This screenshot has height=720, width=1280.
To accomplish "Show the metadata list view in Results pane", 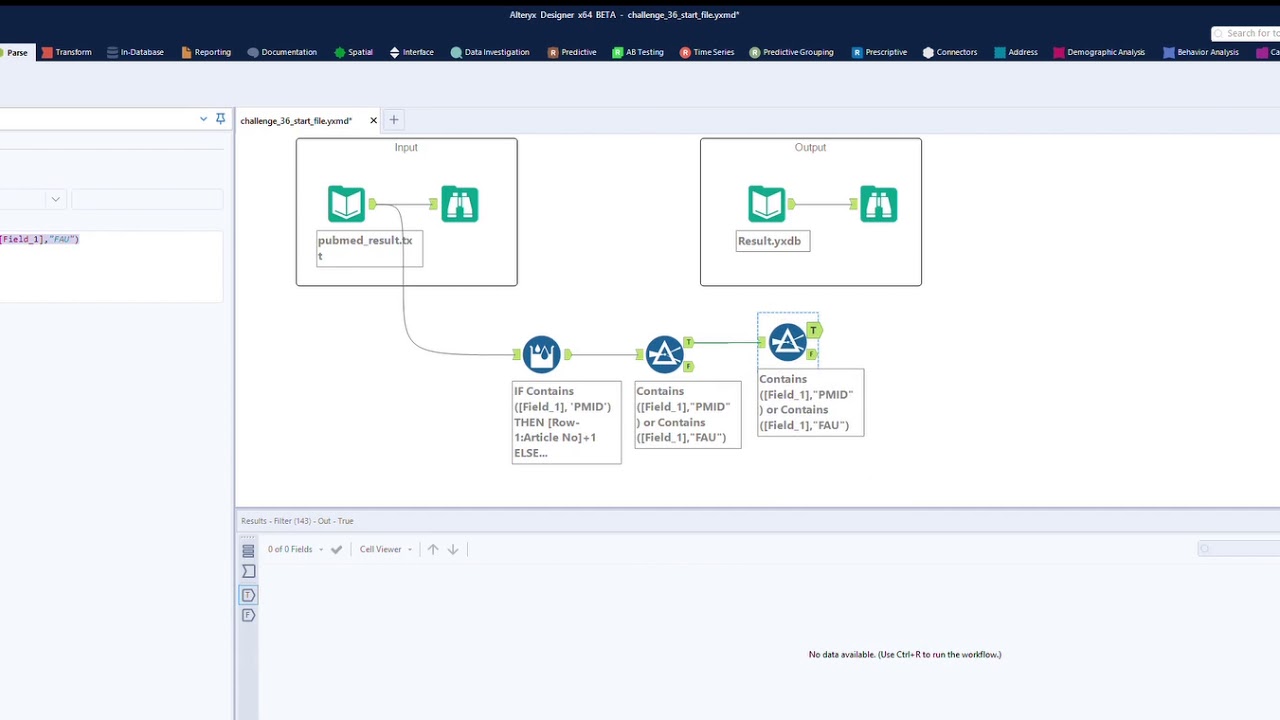I will click(x=248, y=550).
